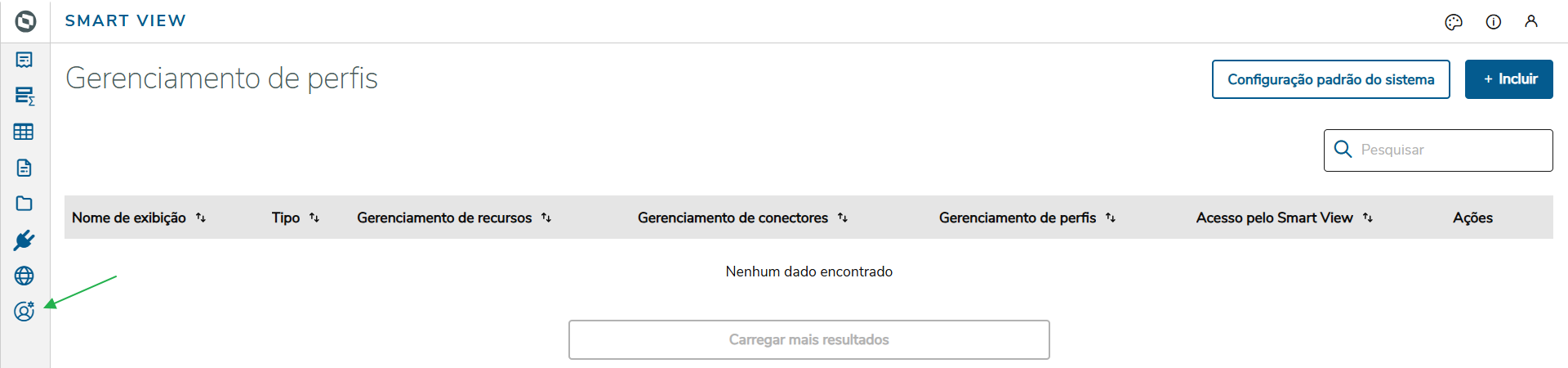This screenshot has width=1568, height=368.
Task: Sort by Acesso pelo Smart View column
Action: click(1368, 218)
